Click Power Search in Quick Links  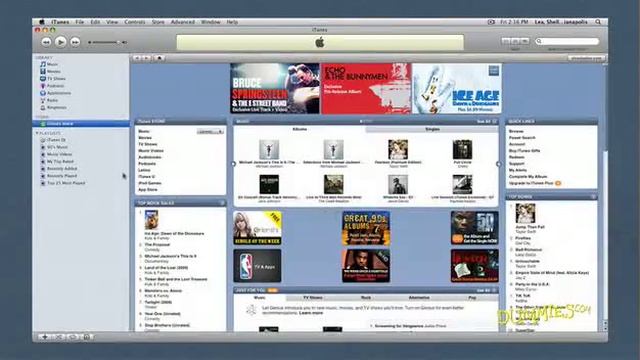(x=522, y=138)
